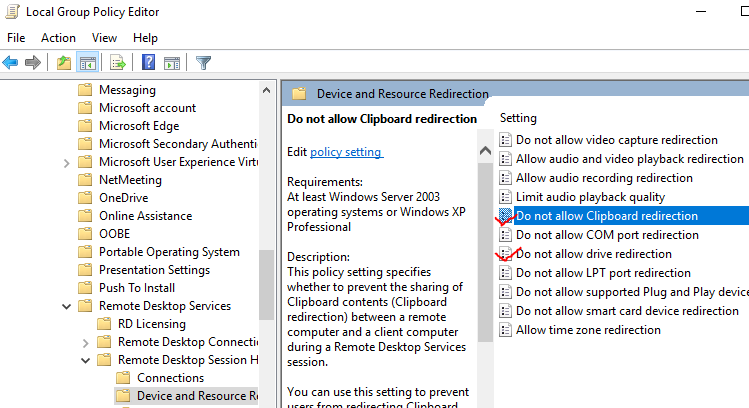The height and width of the screenshot is (408, 749).
Task: Toggle Show/Hide Console Tree toolbar icon
Action: 87,62
